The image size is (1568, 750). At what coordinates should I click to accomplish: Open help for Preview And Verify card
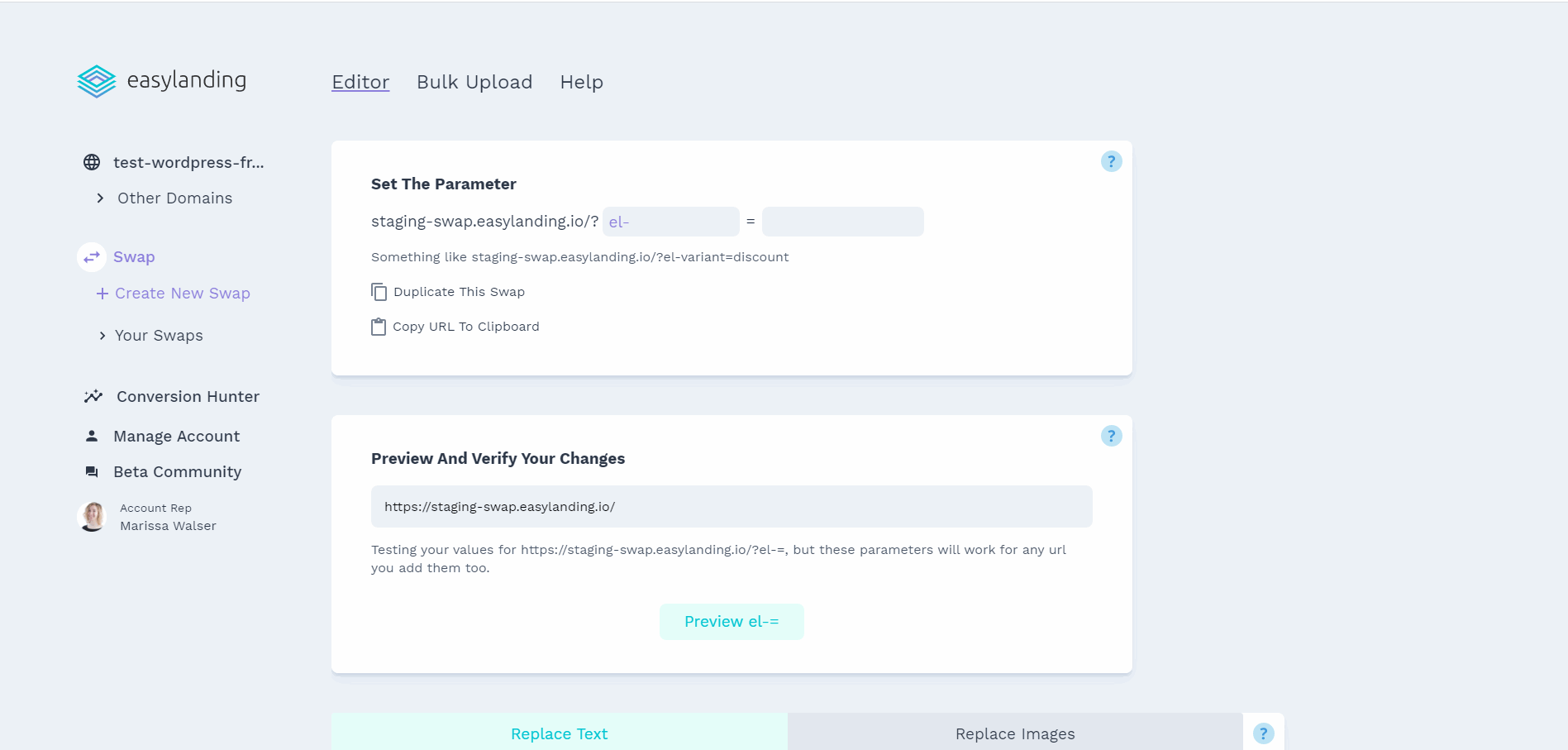click(x=1112, y=436)
